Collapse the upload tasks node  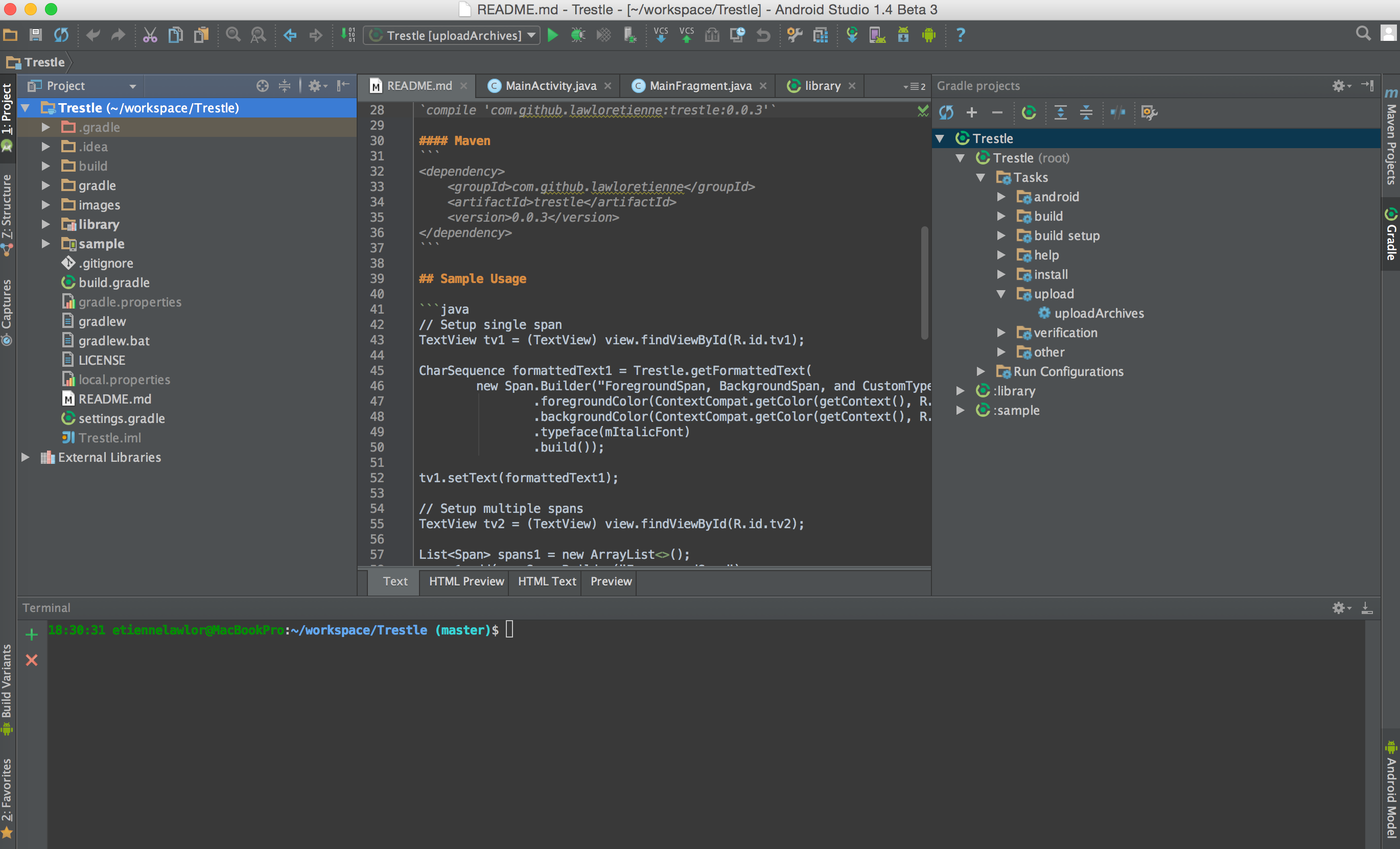point(1001,294)
